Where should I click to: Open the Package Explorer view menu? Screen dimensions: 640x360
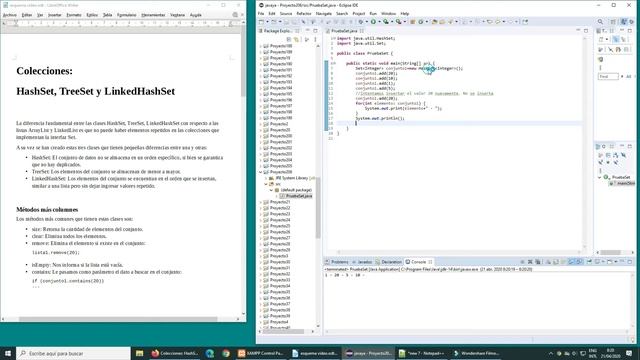coord(315,40)
